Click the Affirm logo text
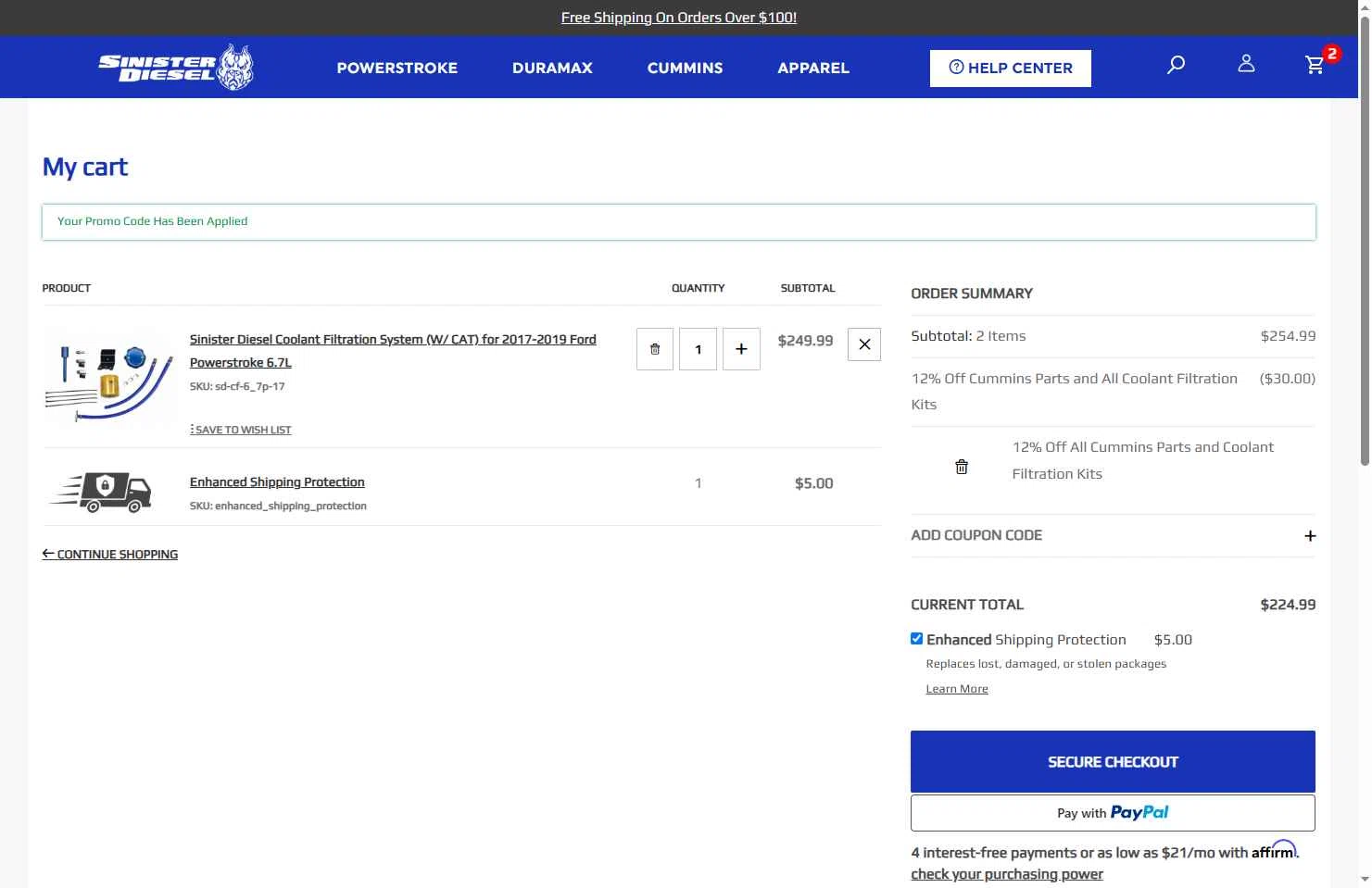 [1274, 850]
